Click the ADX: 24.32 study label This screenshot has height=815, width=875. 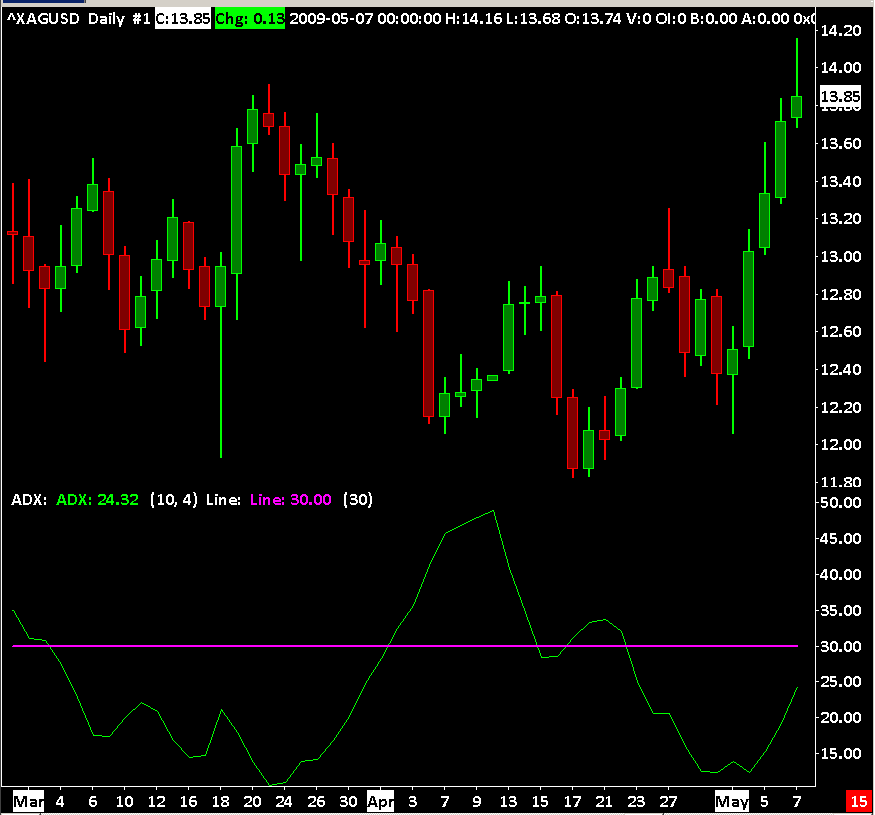pos(97,499)
